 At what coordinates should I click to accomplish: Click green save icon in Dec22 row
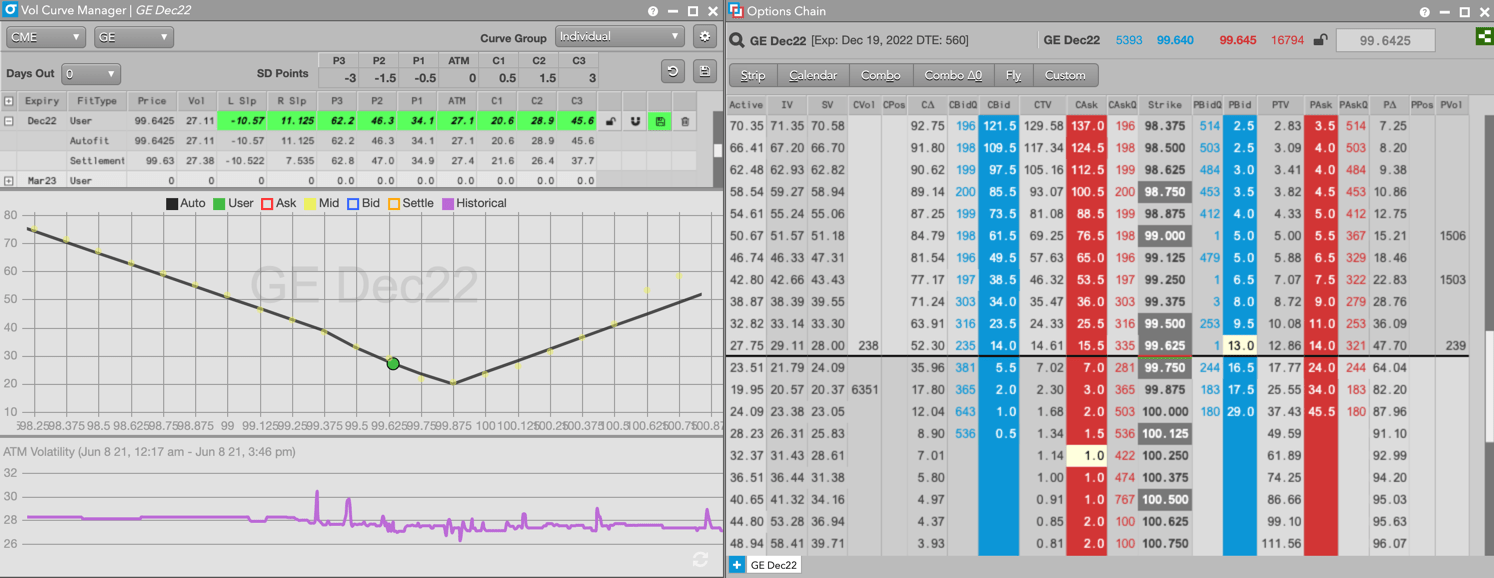[660, 121]
